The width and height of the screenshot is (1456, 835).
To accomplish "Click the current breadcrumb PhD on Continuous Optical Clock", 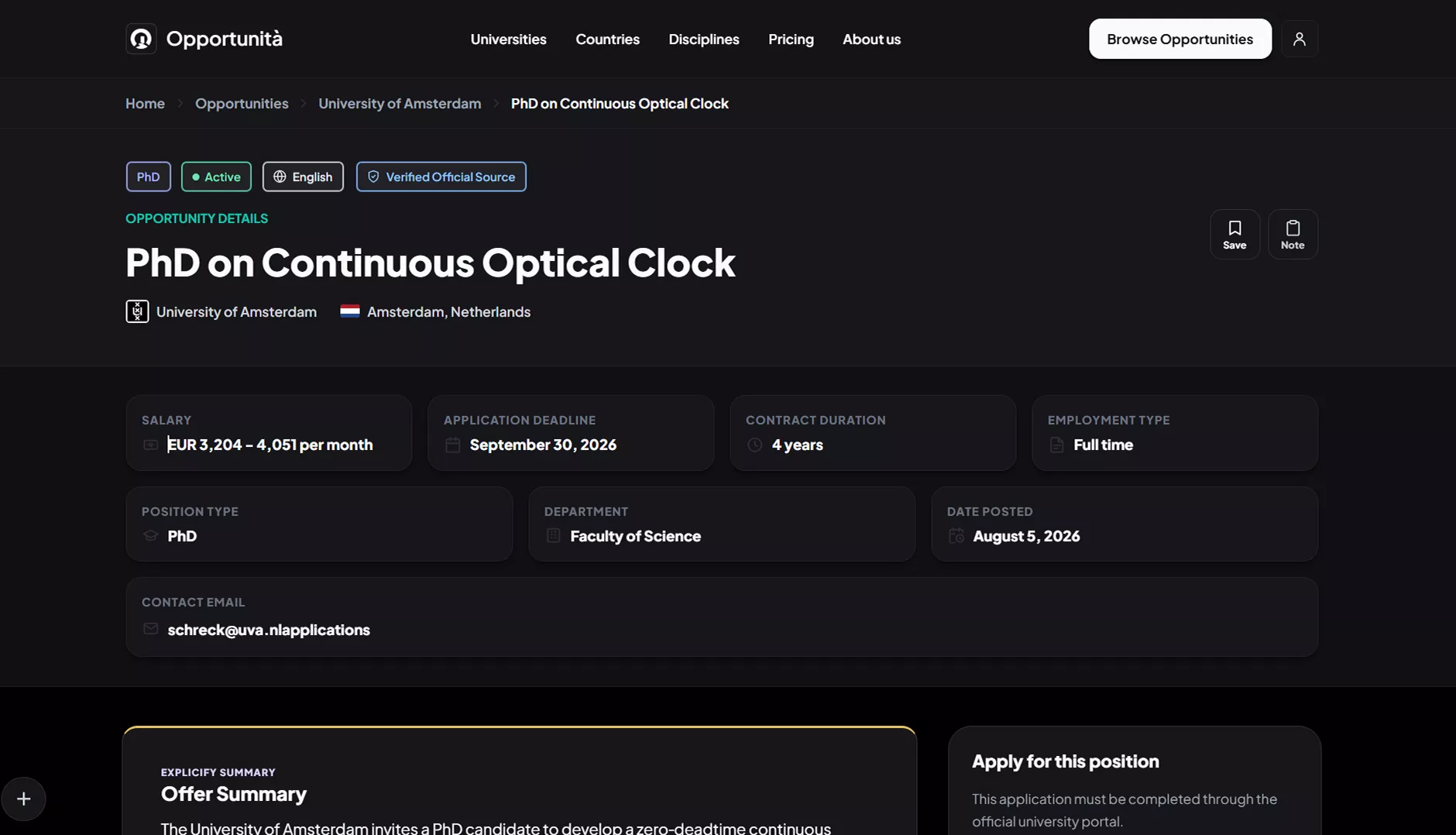I will pos(620,103).
